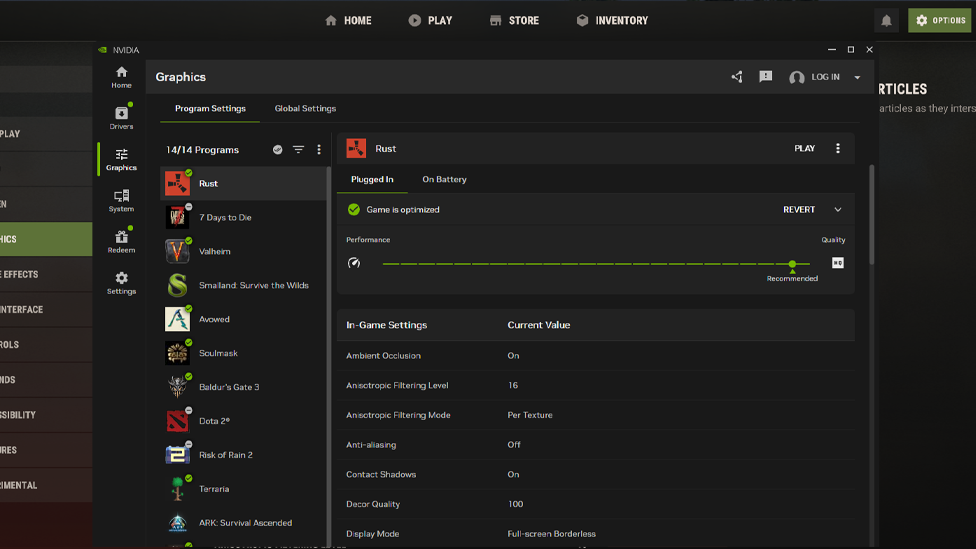Click the Rust game icon in detail header
This screenshot has width=976, height=549.
click(x=356, y=148)
